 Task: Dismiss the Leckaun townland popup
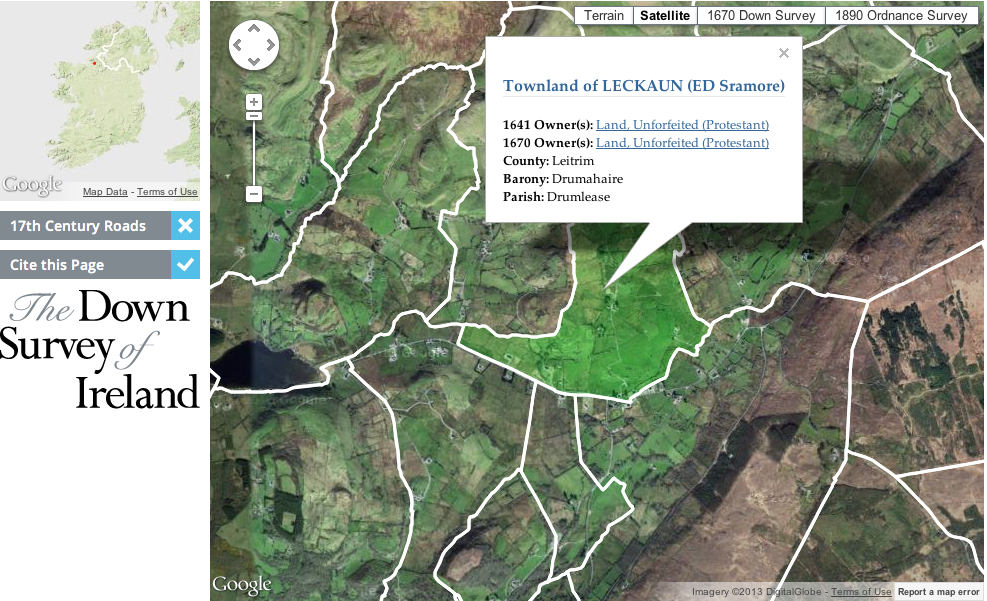pos(783,53)
